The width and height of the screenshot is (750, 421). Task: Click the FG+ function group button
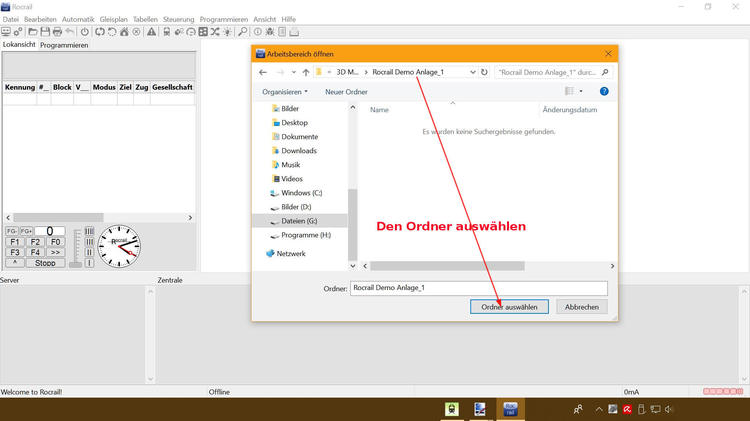(26, 231)
